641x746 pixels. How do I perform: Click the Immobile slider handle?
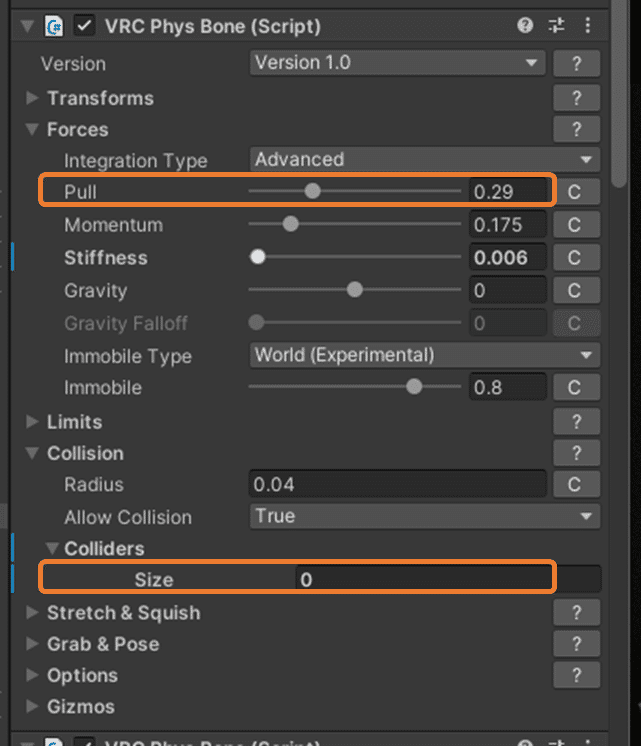(414, 387)
